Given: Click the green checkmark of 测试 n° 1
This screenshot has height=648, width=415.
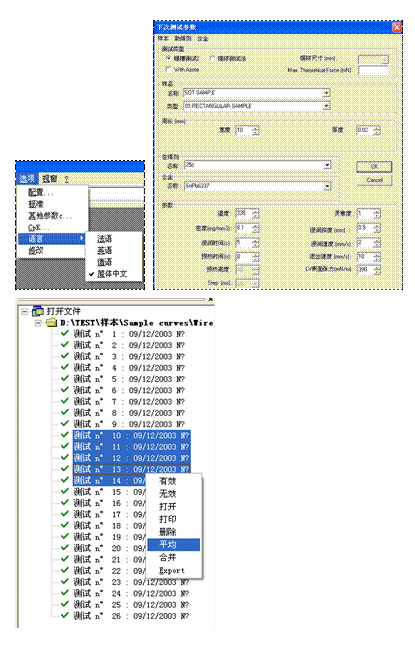Looking at the screenshot, I should (x=64, y=333).
